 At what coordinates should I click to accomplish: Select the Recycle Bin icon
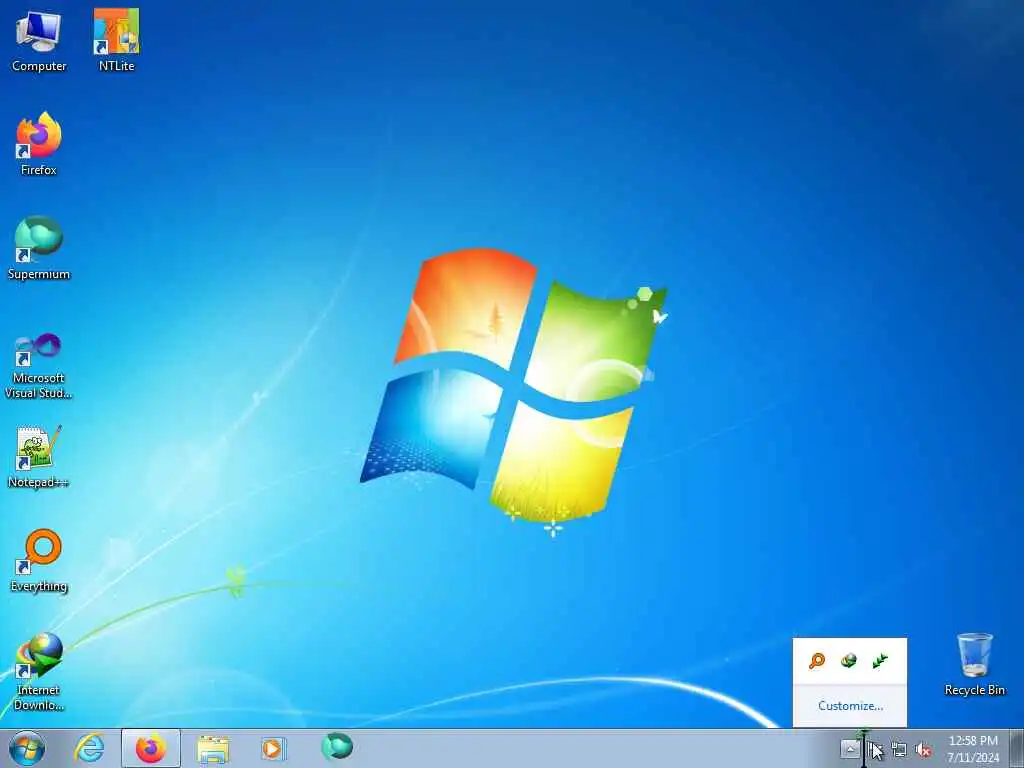pos(974,664)
